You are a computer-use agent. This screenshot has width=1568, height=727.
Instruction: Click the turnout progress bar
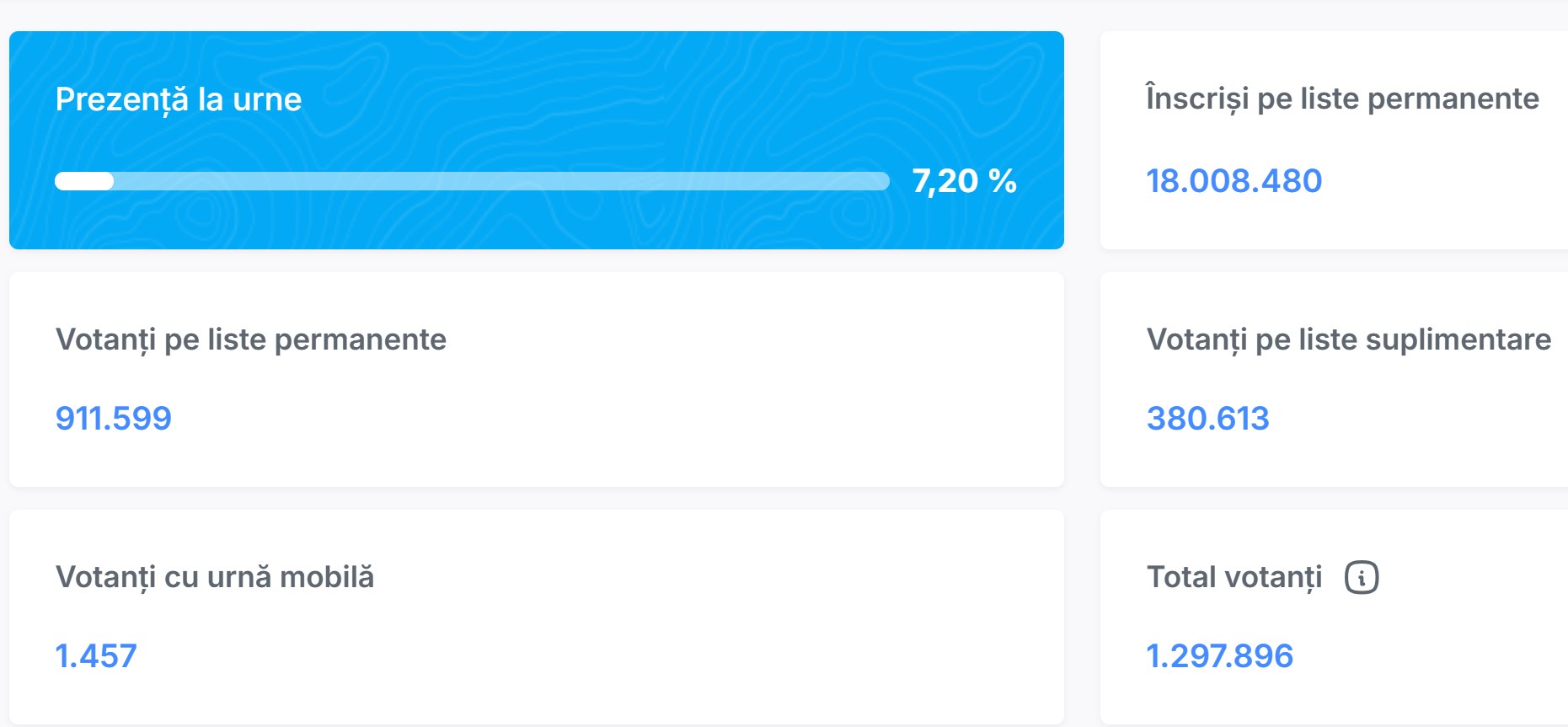[x=472, y=181]
